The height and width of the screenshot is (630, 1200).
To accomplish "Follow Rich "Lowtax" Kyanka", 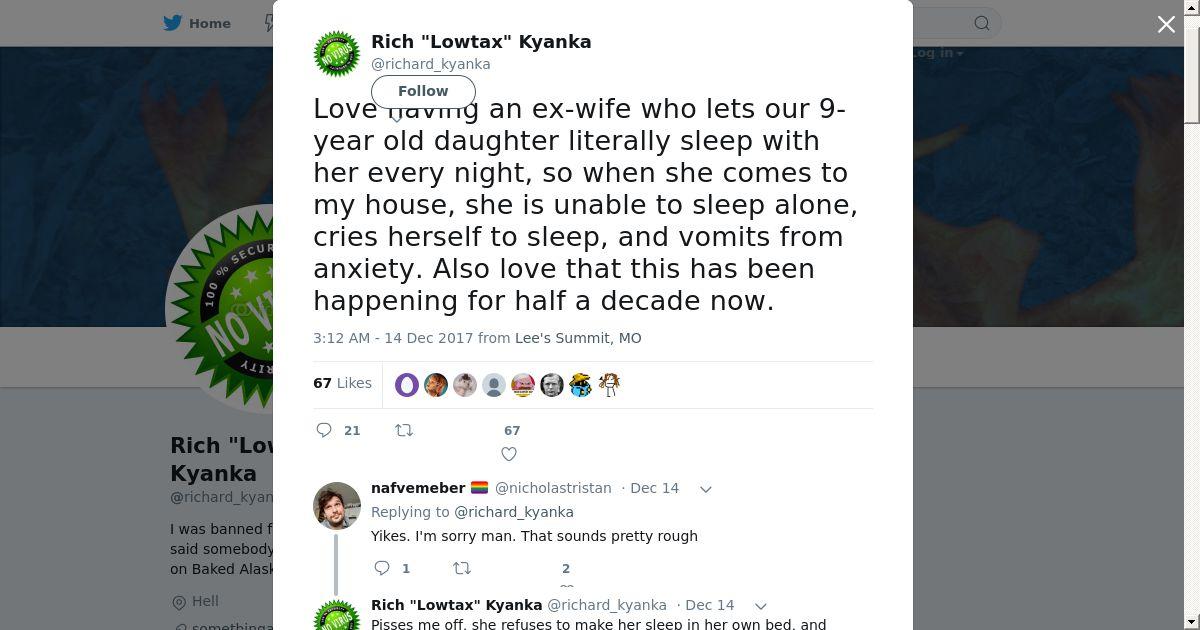I will coord(423,91).
